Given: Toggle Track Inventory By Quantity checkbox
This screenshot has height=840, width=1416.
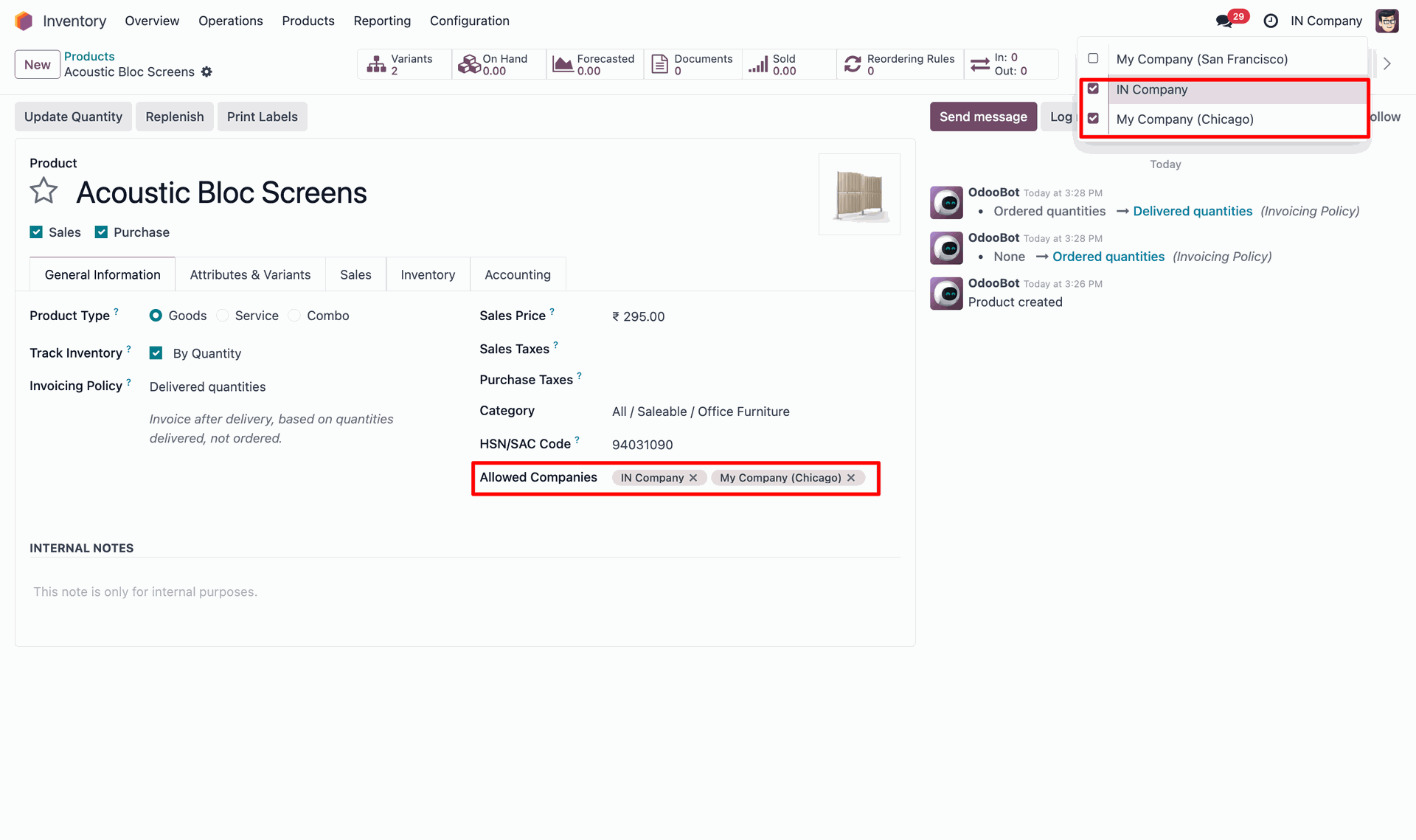Looking at the screenshot, I should click(156, 353).
